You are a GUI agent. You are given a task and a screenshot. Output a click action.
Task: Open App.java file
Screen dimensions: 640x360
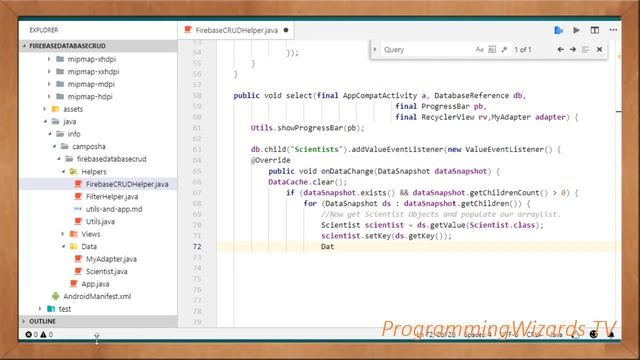95,284
